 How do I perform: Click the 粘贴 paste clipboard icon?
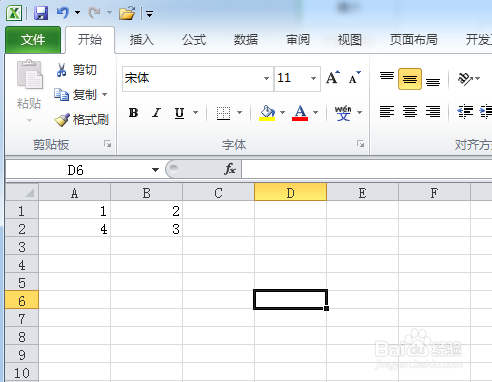click(x=29, y=75)
